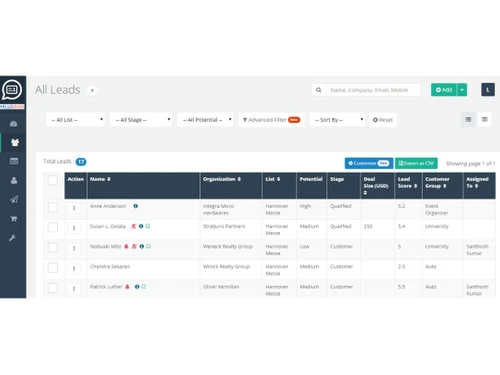Expand arrow next to All Leads title
The height and width of the screenshot is (375, 500).
(x=92, y=90)
